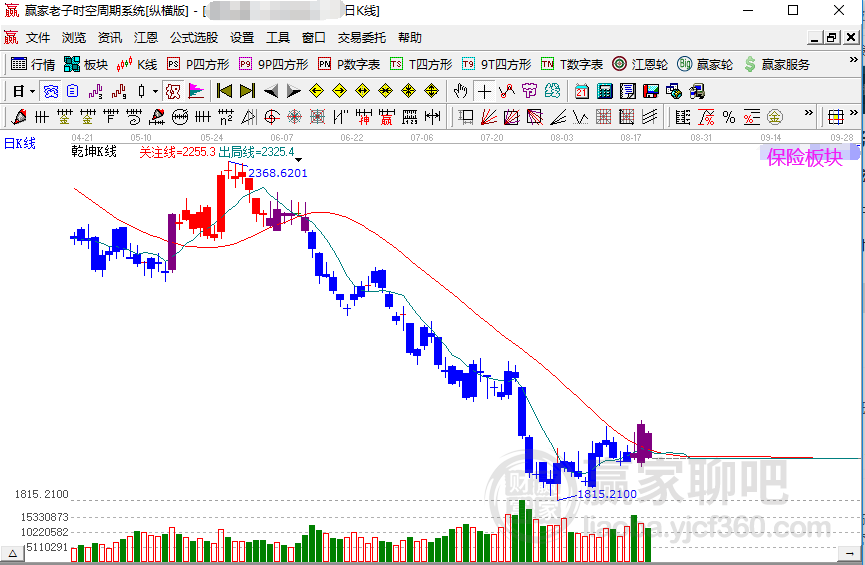Open the 赢家轮 tool in the toolbar
Screen dimensions: 865x565
click(x=705, y=65)
